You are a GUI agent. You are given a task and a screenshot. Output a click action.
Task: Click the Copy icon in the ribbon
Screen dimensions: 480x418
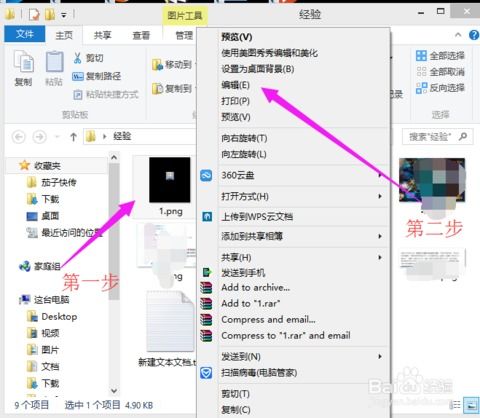(24, 62)
